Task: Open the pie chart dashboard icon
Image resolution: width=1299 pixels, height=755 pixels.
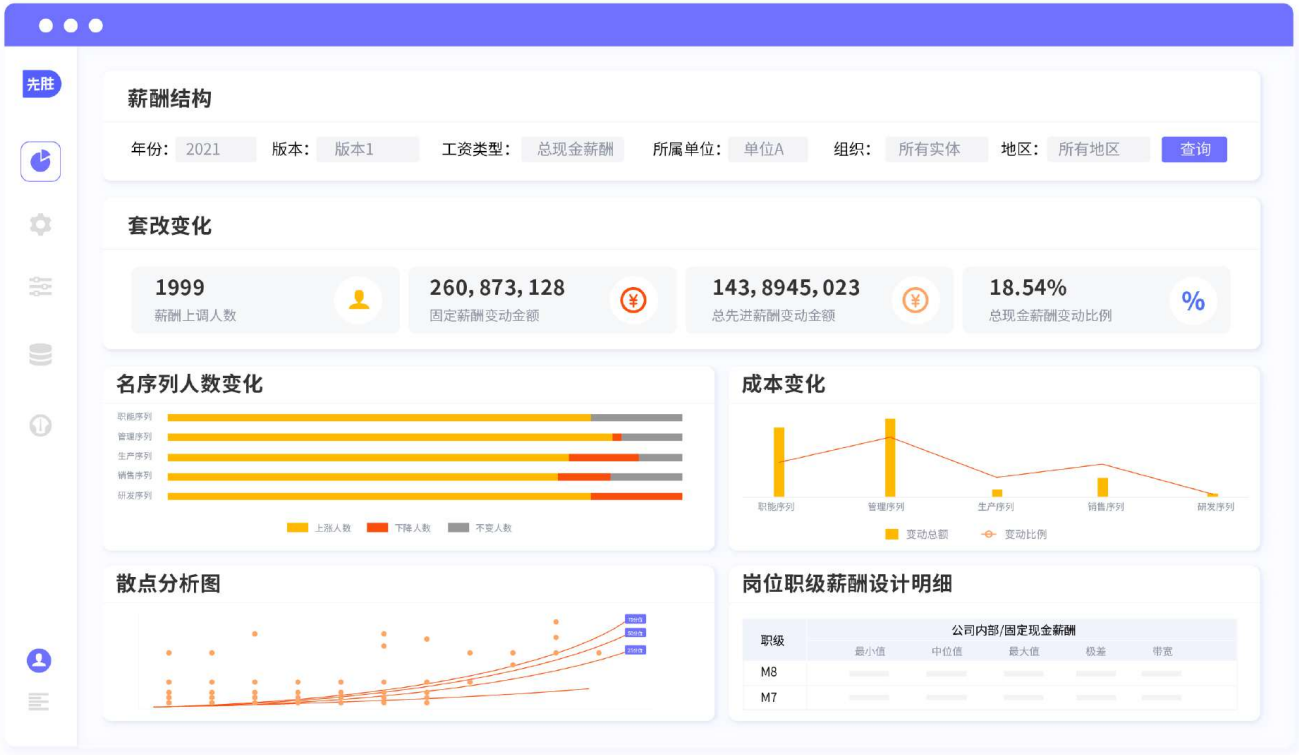Action: [41, 161]
